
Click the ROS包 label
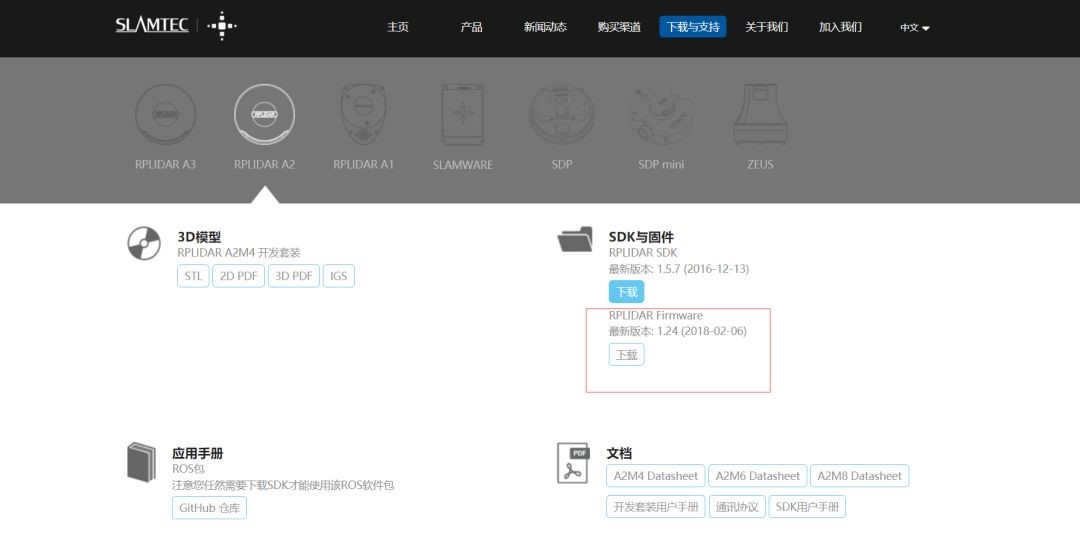[x=188, y=469]
